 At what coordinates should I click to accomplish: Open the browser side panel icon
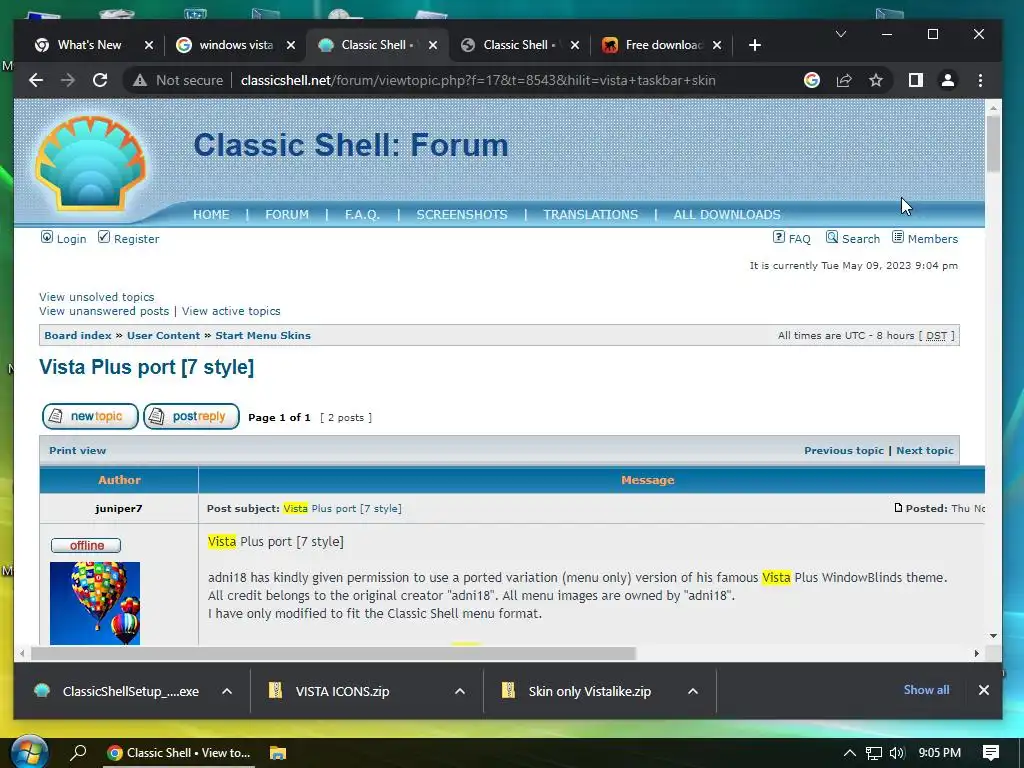916,80
